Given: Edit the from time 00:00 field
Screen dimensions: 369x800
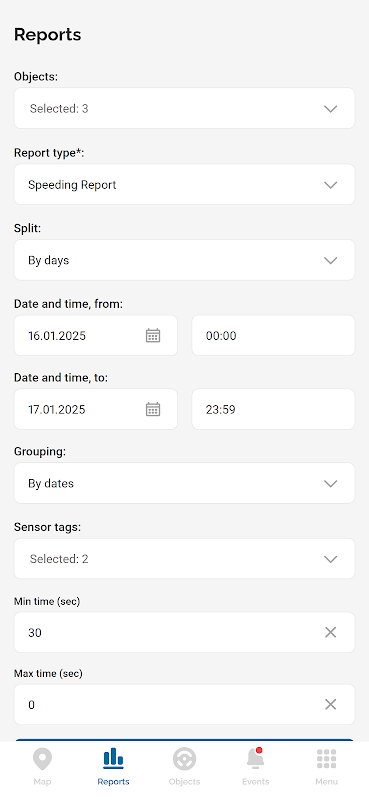Looking at the screenshot, I should pos(273,335).
